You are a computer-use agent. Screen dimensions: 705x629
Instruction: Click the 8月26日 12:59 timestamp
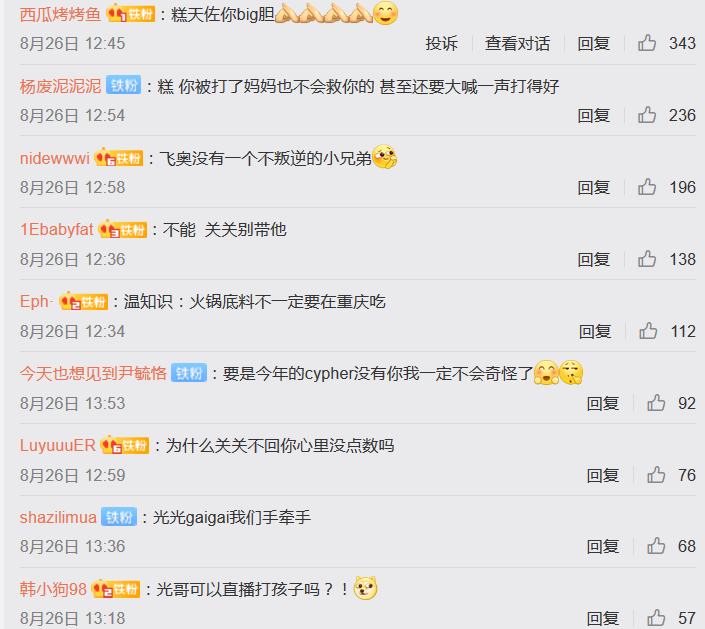pyautogui.click(x=72, y=475)
